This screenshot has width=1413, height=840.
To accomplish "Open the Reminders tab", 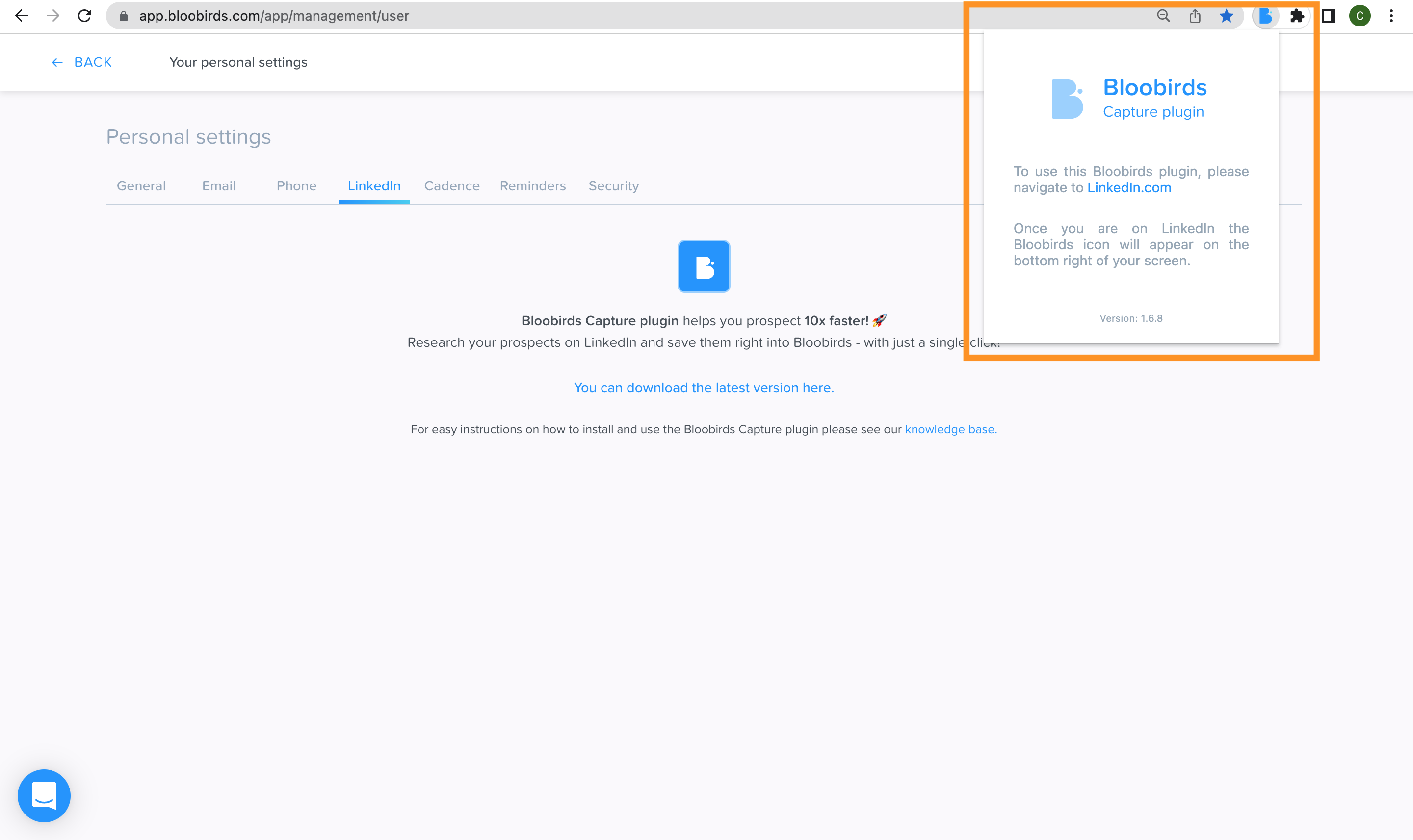I will point(532,185).
